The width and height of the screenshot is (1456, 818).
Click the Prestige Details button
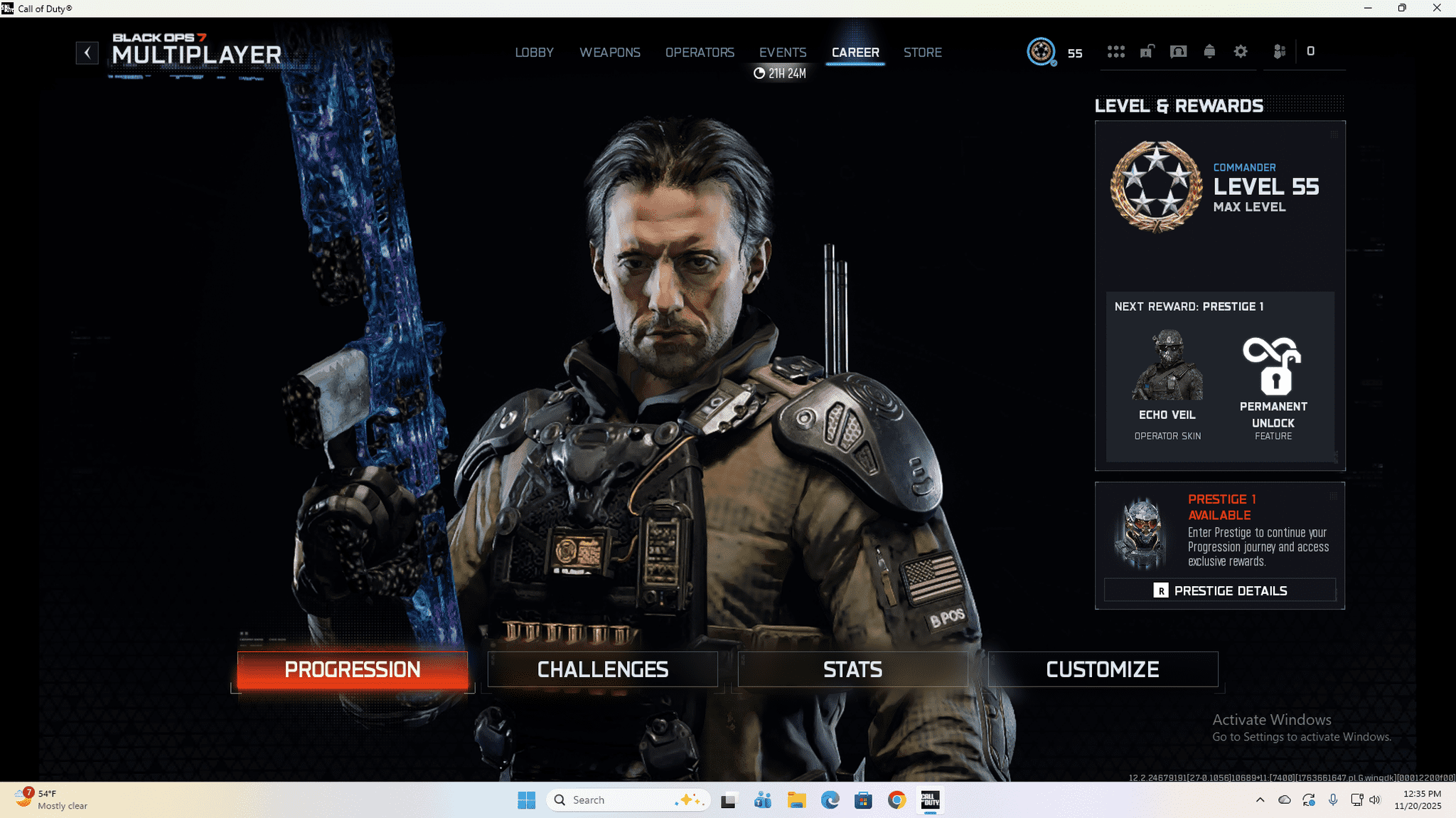click(x=1220, y=590)
